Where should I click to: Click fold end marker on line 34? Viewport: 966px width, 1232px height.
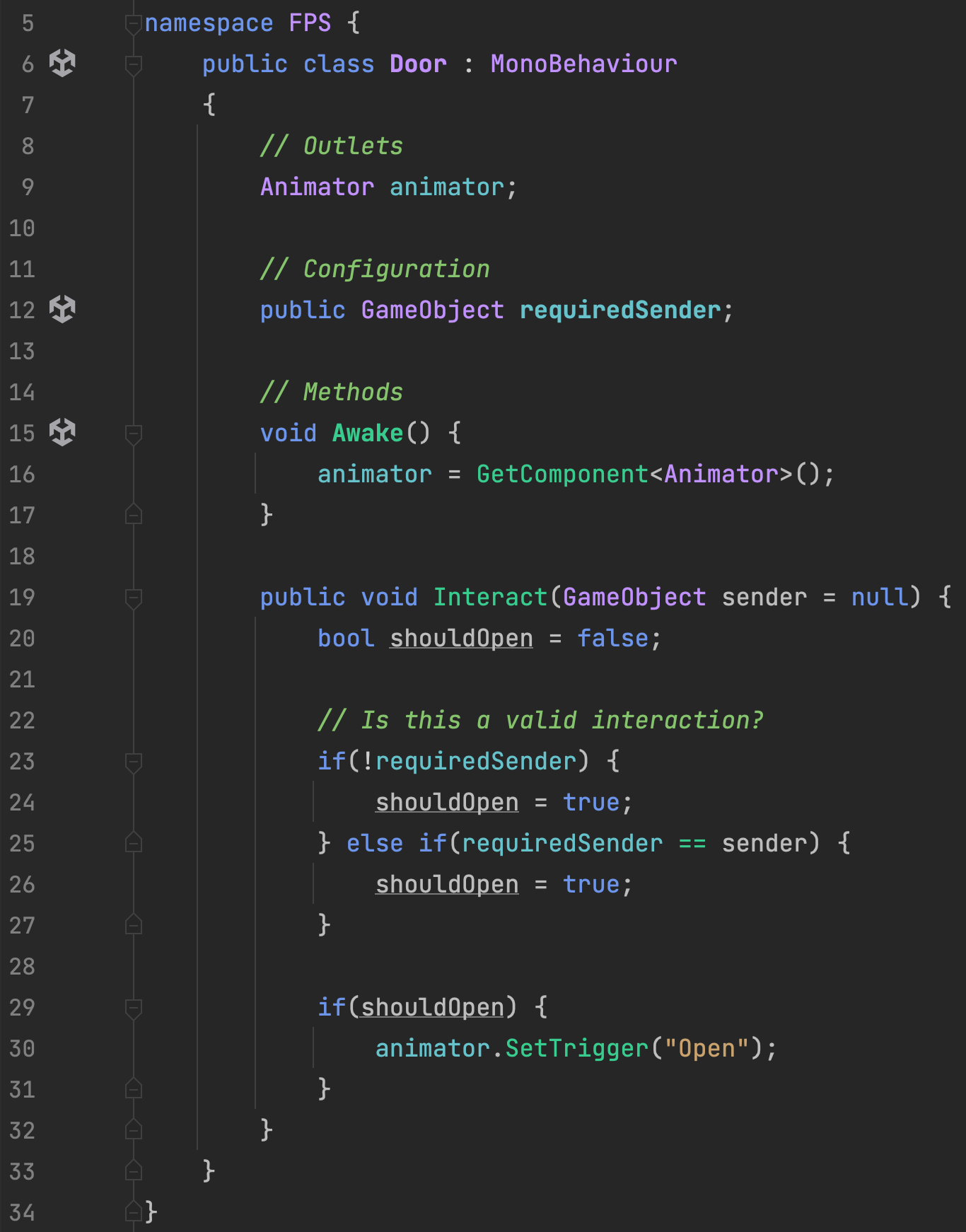click(133, 1212)
